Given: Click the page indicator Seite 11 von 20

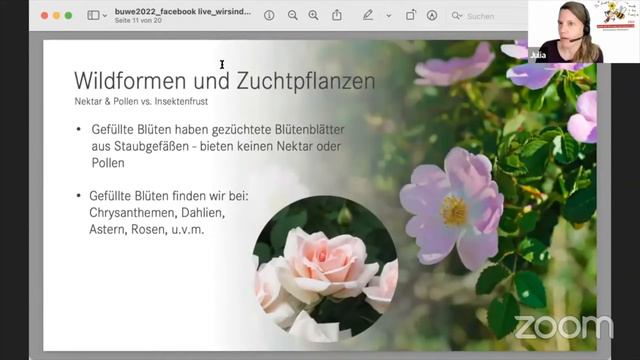Looking at the screenshot, I should click(x=138, y=20).
